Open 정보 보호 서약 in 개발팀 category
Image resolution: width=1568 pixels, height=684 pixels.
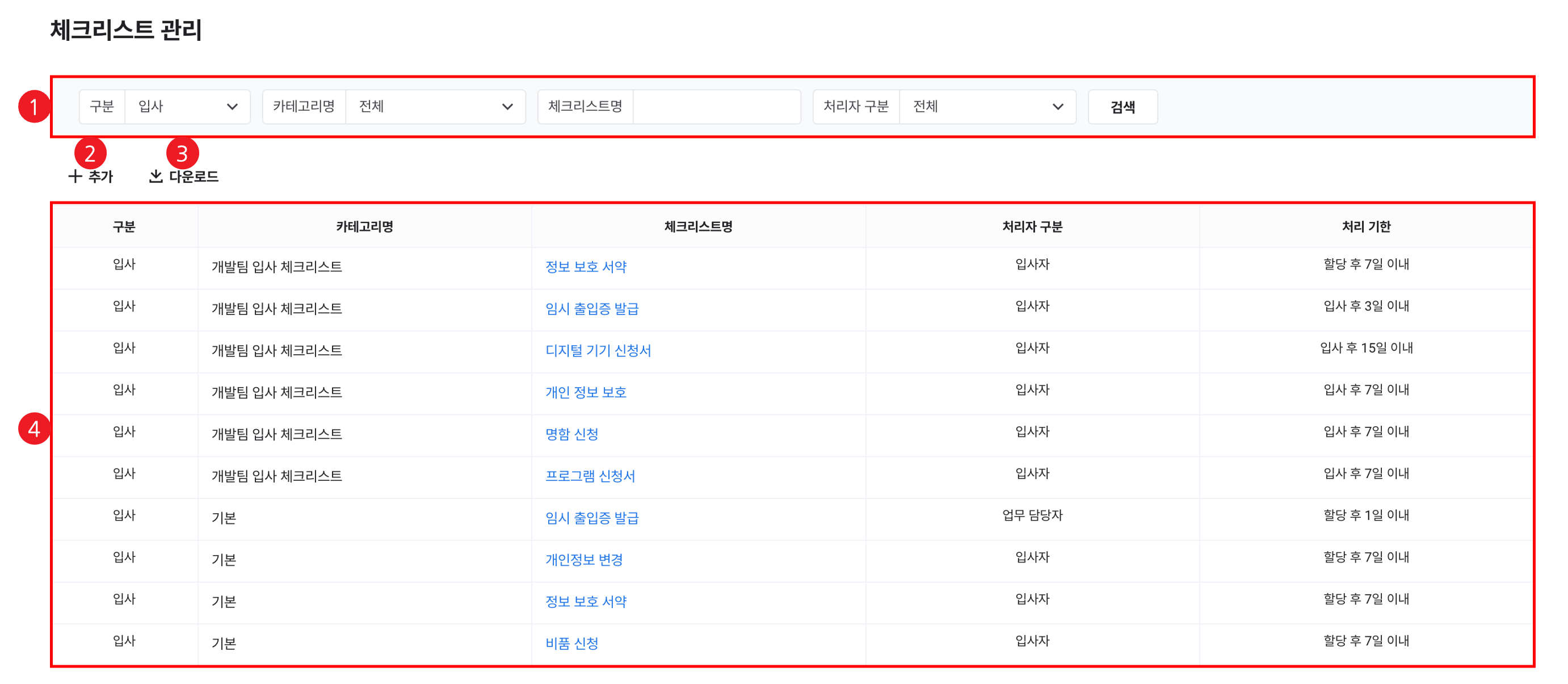[x=586, y=267]
